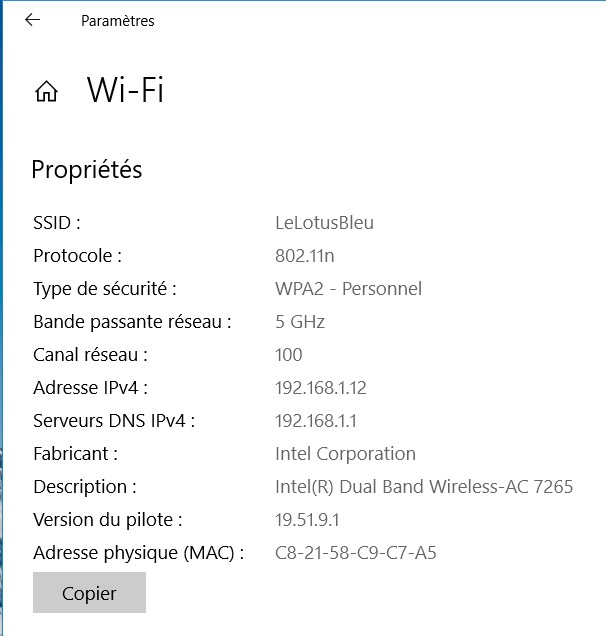The width and height of the screenshot is (606, 636).
Task: Select the WPA2 - Personnel security value
Action: pos(348,289)
